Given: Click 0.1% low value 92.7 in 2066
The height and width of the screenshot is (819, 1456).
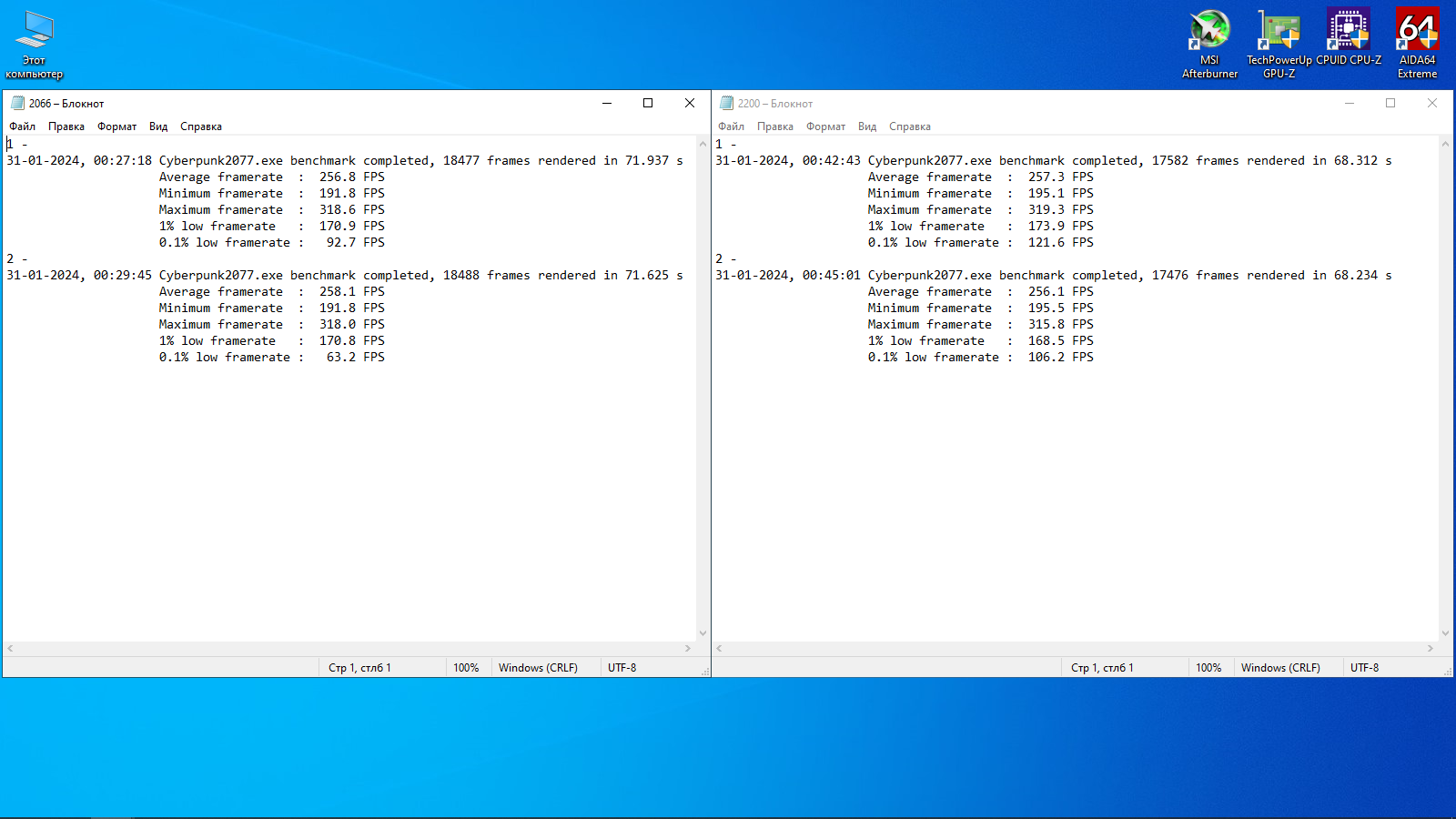Looking at the screenshot, I should [x=341, y=242].
